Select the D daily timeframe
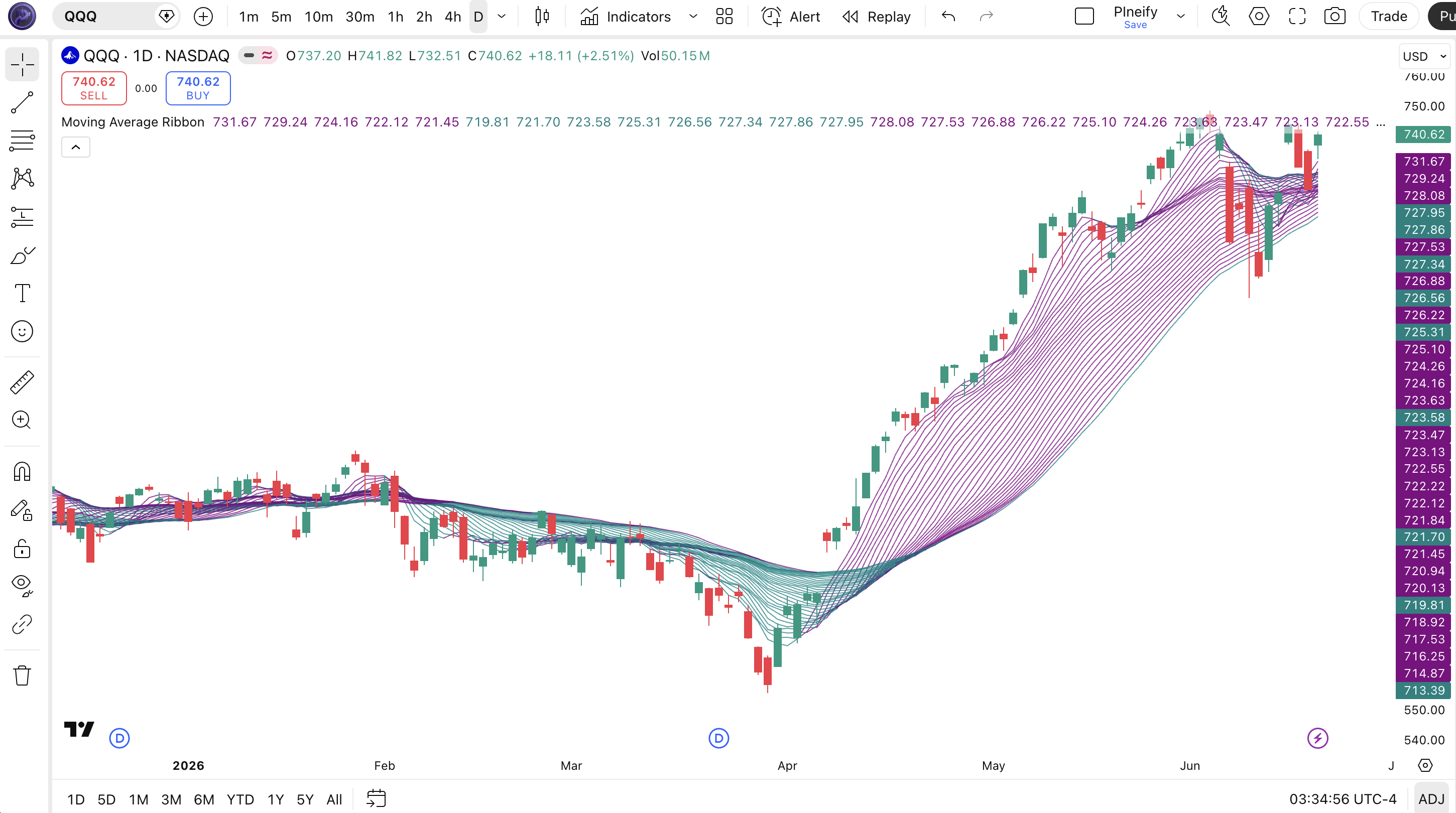 tap(478, 17)
